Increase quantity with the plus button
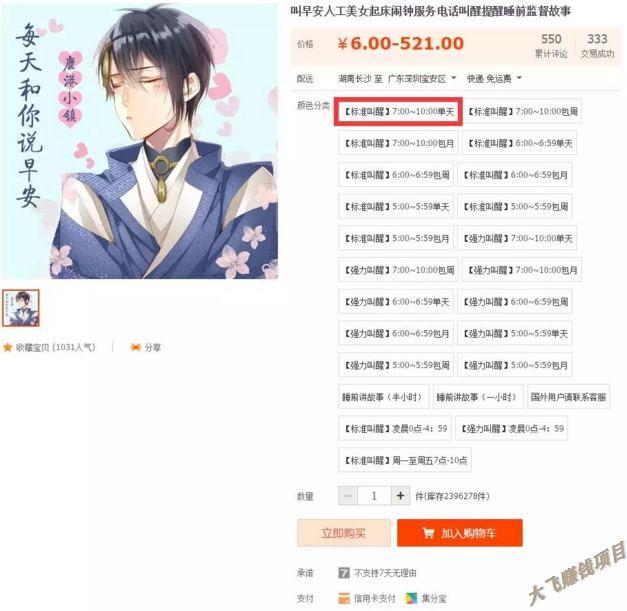Viewport: 627px width, 611px height. 400,496
